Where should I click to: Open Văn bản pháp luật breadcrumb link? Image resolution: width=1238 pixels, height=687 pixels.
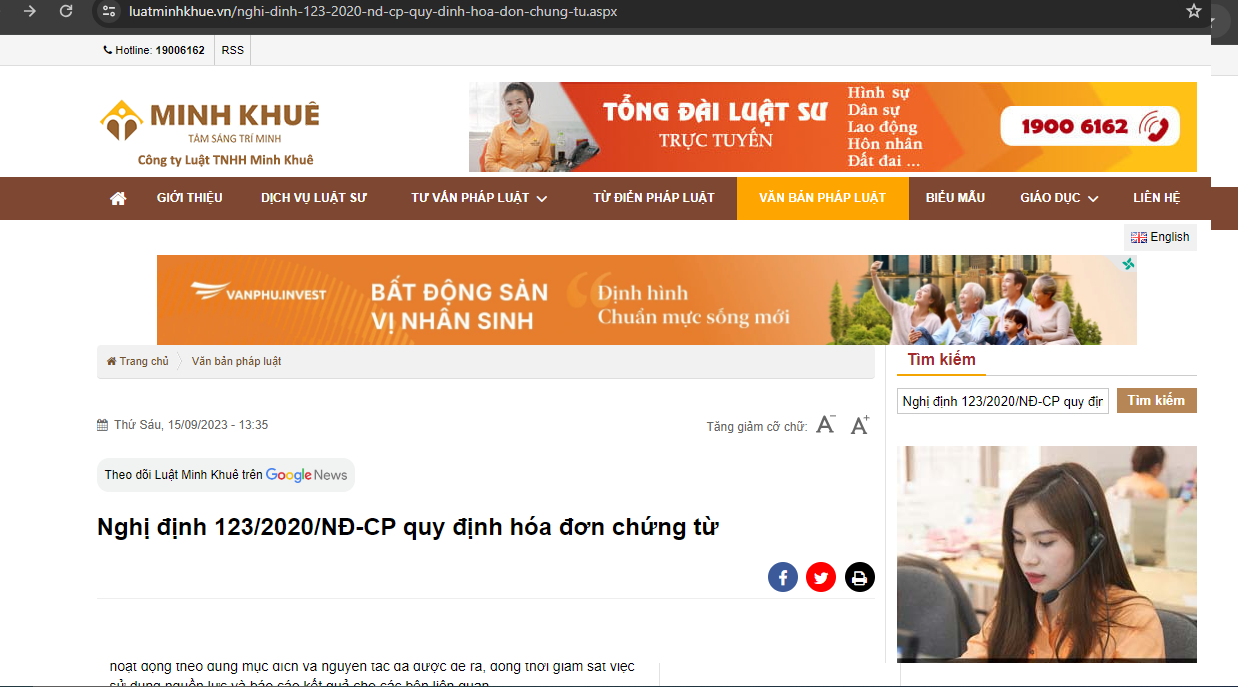click(236, 361)
